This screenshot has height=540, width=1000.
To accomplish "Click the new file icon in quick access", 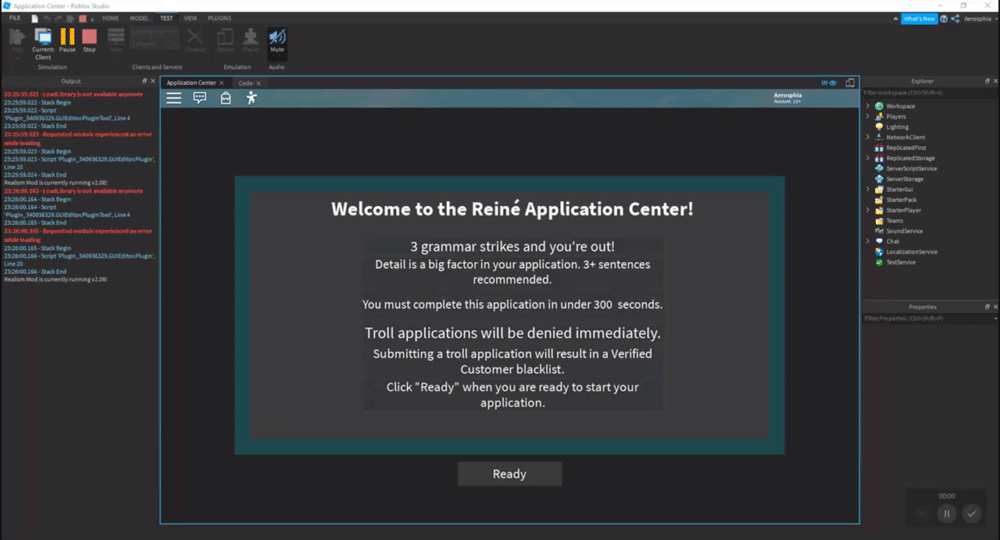I will (x=34, y=18).
